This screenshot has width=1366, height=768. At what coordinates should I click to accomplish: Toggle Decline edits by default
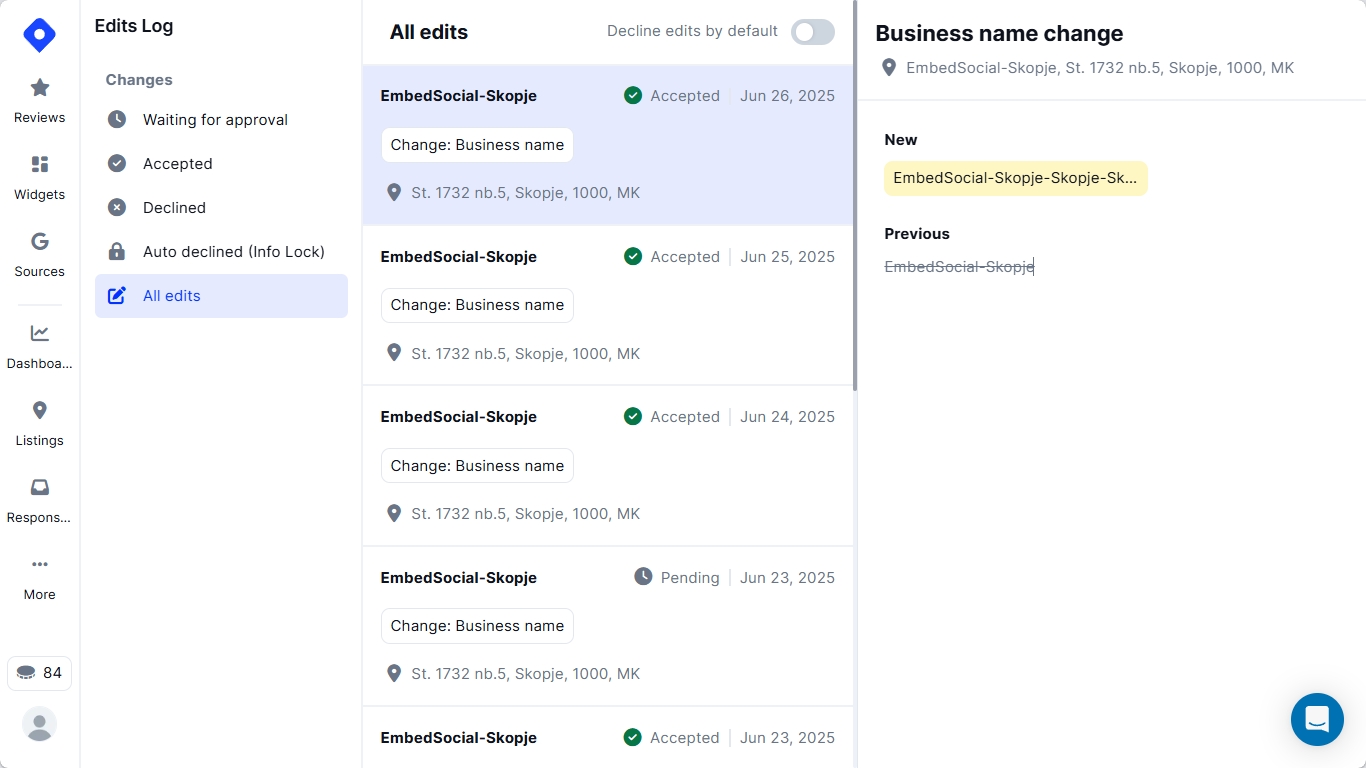[x=813, y=32]
